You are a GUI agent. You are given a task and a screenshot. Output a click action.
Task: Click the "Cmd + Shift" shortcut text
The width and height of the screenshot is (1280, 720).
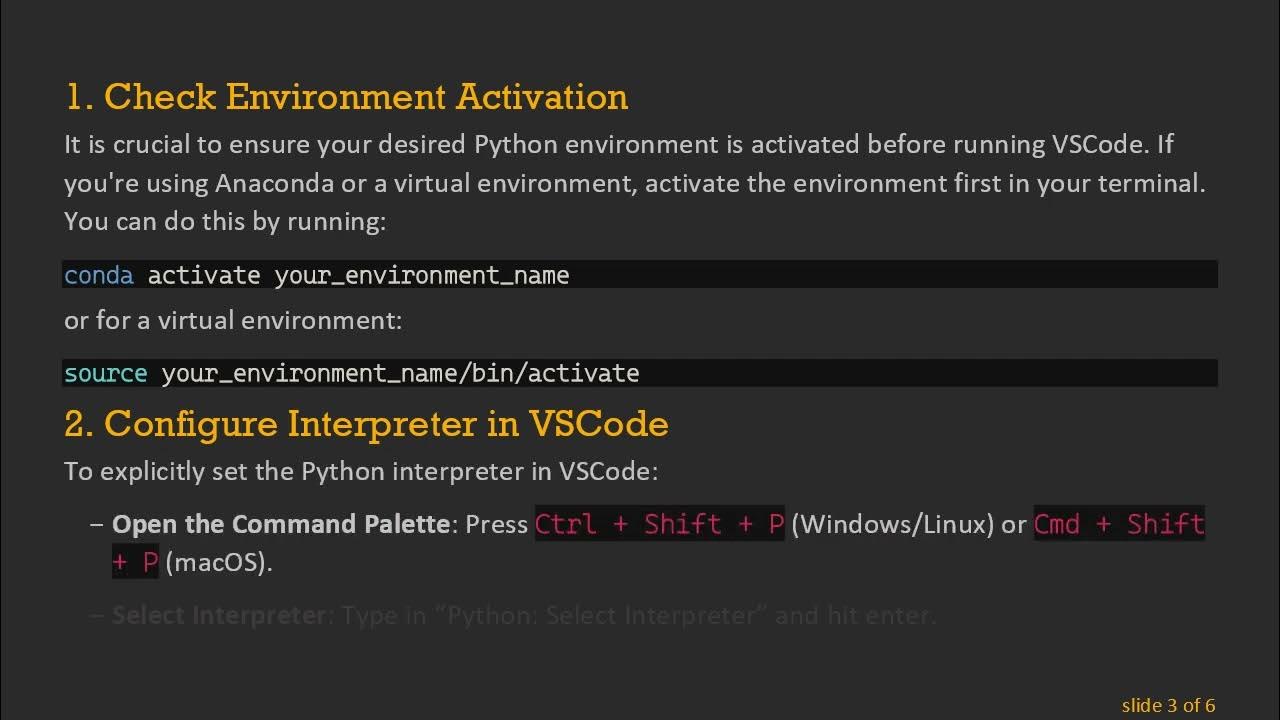[x=1119, y=524]
